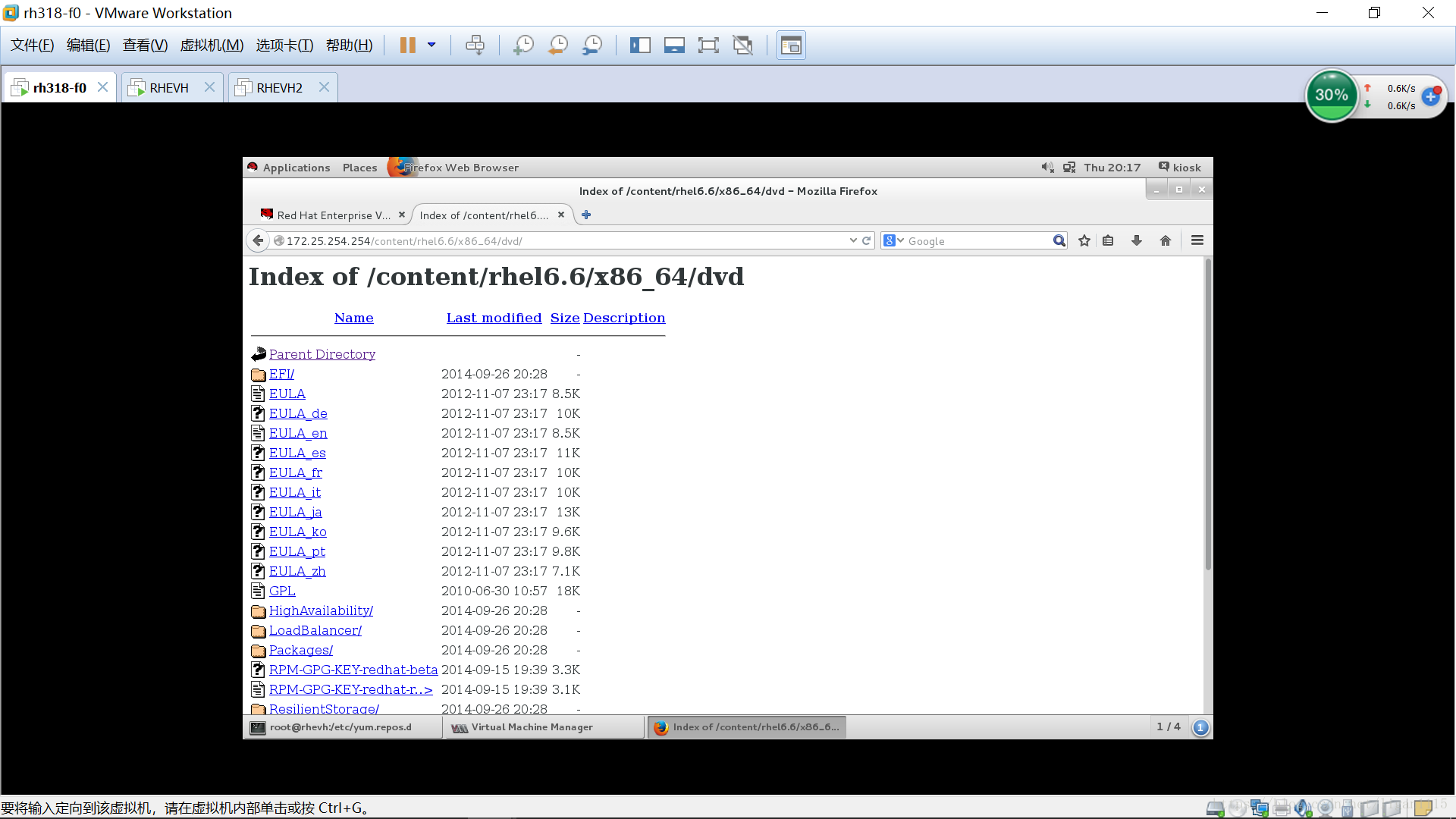This screenshot has width=1456, height=819.
Task: Click the green 30% monitor widget
Action: point(1331,96)
